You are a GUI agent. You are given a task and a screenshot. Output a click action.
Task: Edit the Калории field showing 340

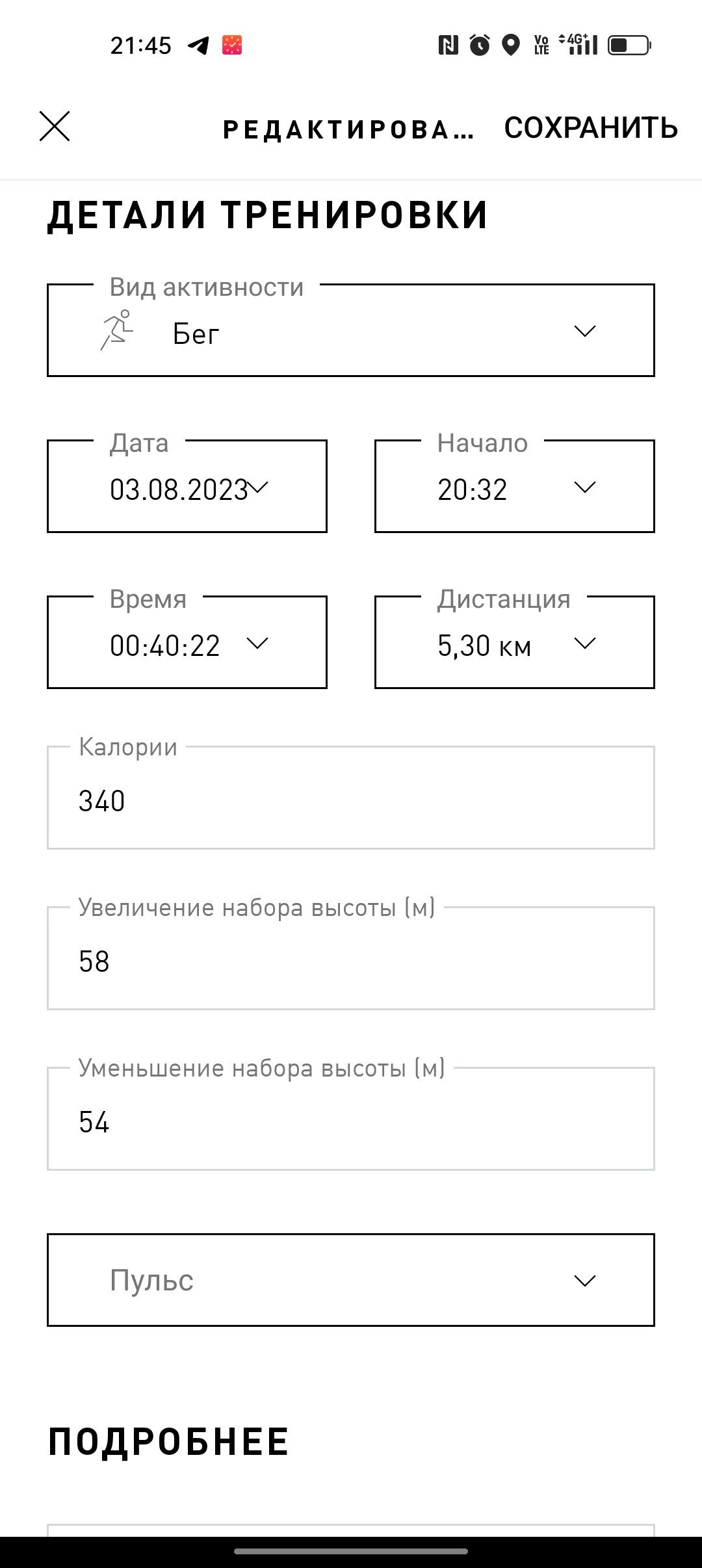[351, 798]
